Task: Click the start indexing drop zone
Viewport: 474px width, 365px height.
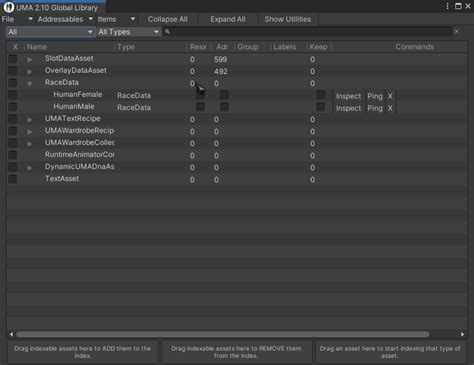Action: [390, 352]
